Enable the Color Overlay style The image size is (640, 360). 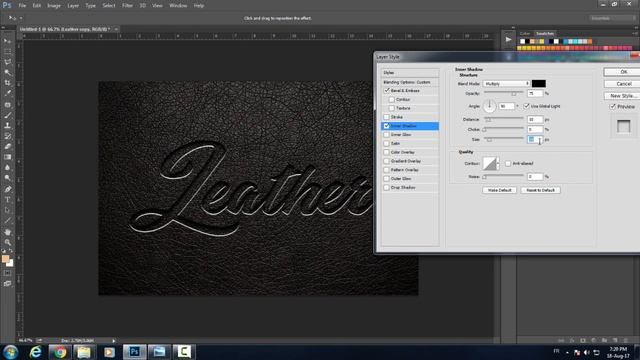tap(387, 152)
